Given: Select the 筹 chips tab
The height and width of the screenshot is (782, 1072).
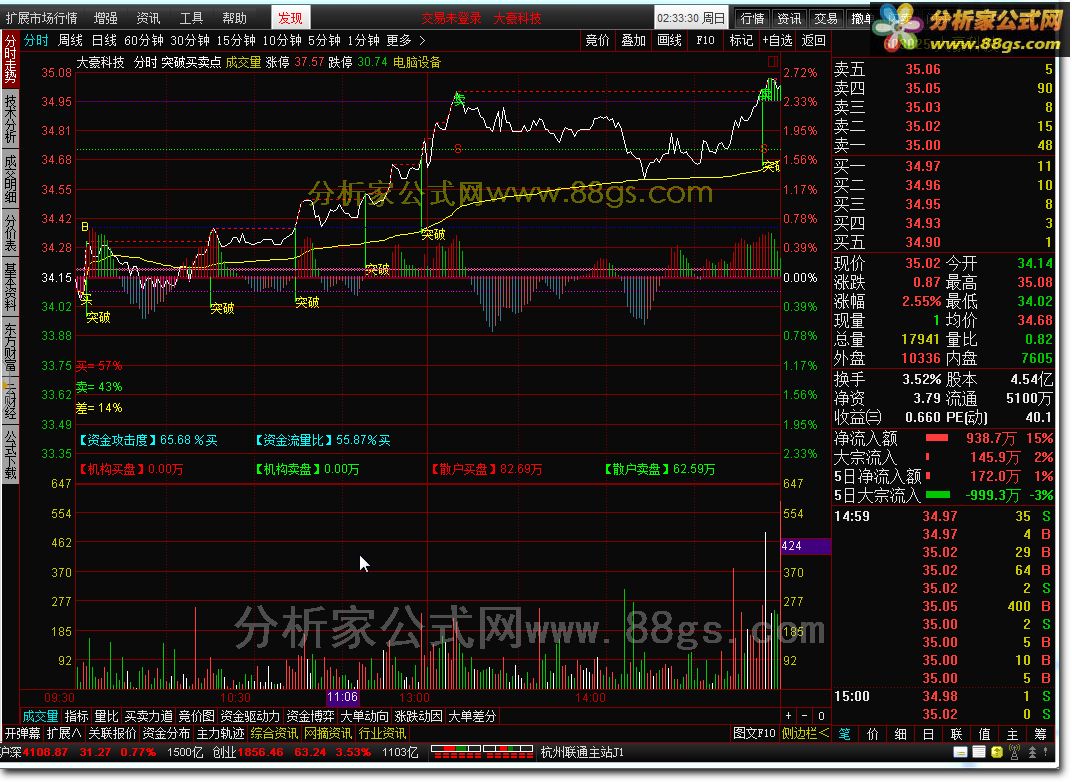Looking at the screenshot, I should tap(1040, 734).
